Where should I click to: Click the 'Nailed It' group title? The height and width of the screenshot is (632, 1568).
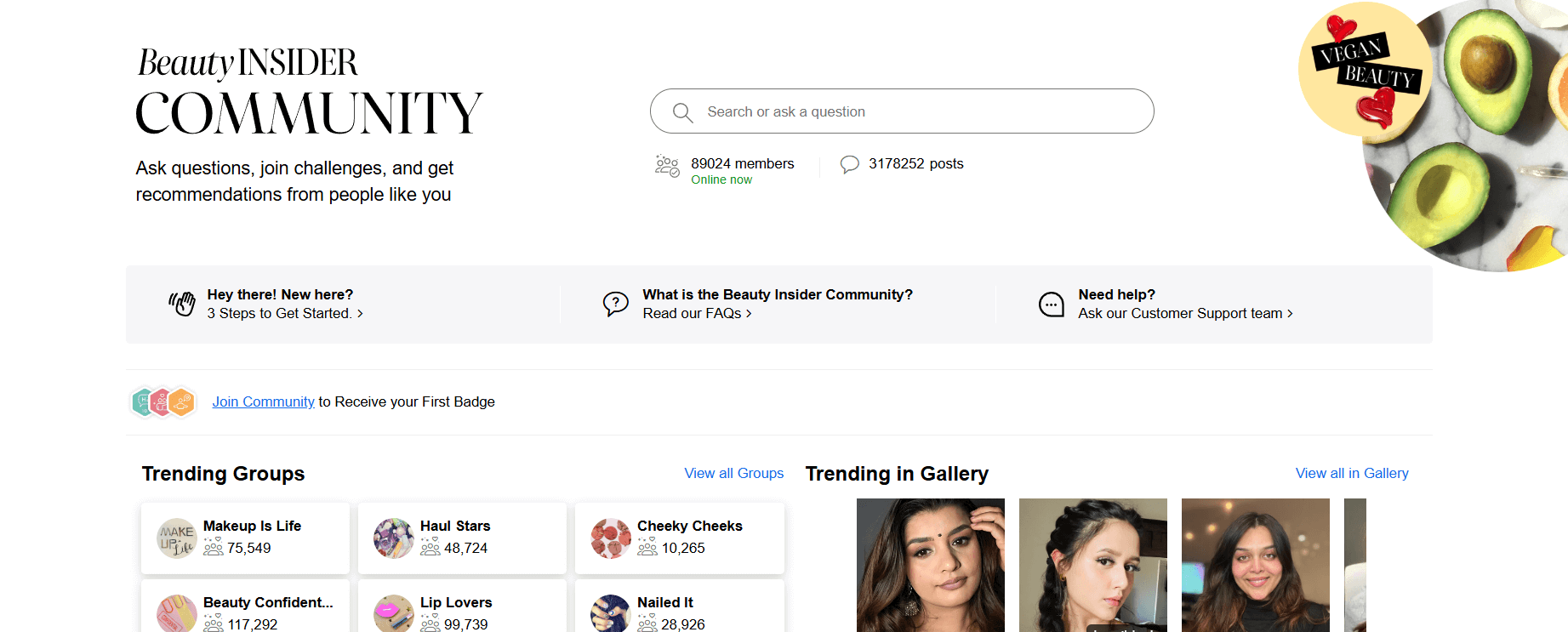tap(665, 602)
